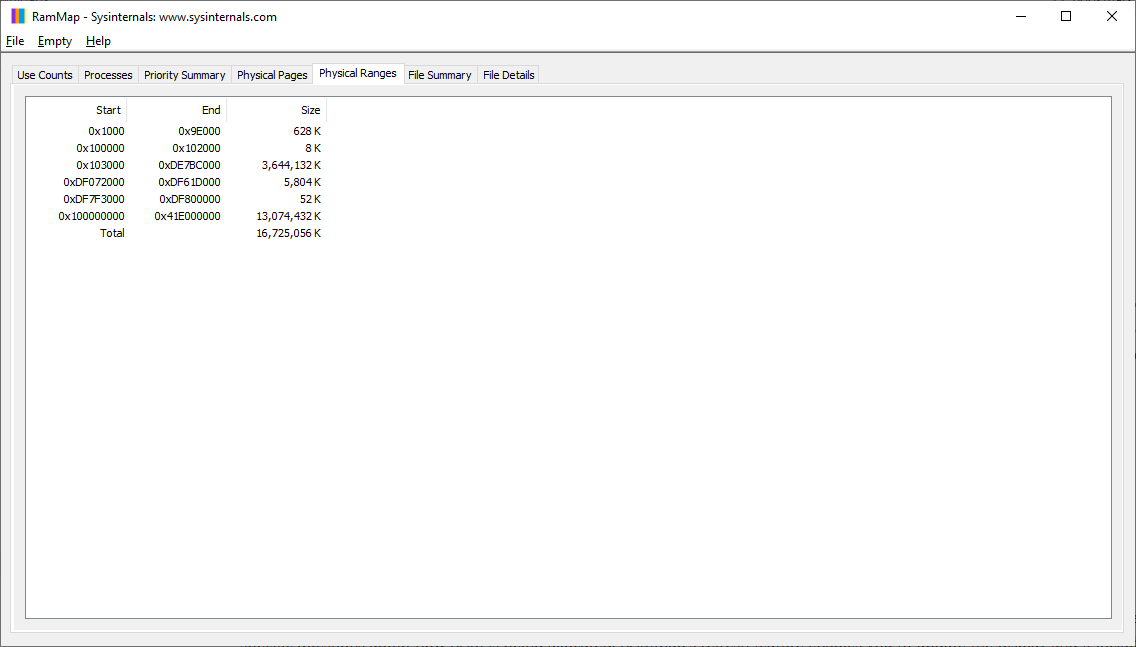
Task: Click end address 0xDF800000
Action: pos(190,199)
